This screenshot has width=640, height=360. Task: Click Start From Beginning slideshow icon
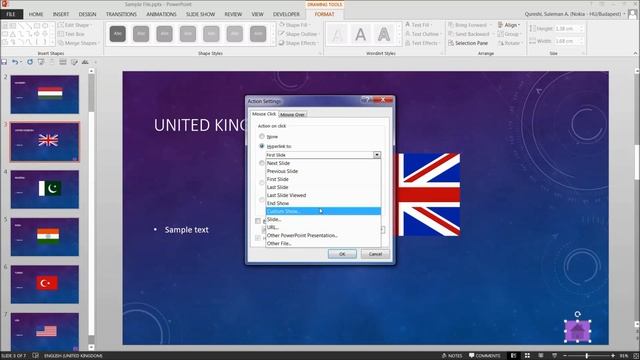(41, 62)
